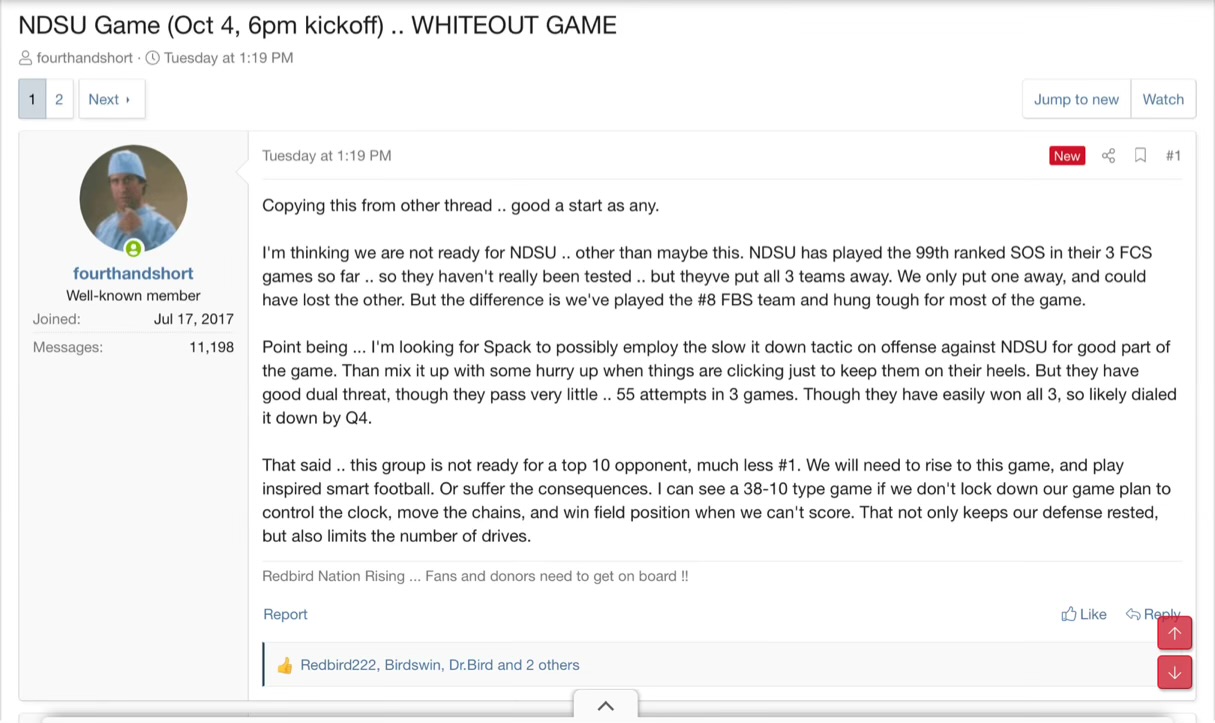View who reacted via '2 others' link
Viewport: 1215px width, 723px height.
pos(552,665)
